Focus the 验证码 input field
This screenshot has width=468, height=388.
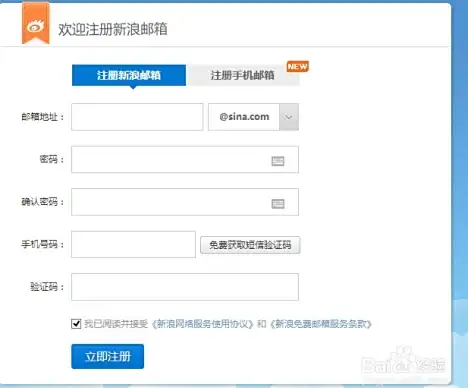pyautogui.click(x=185, y=287)
